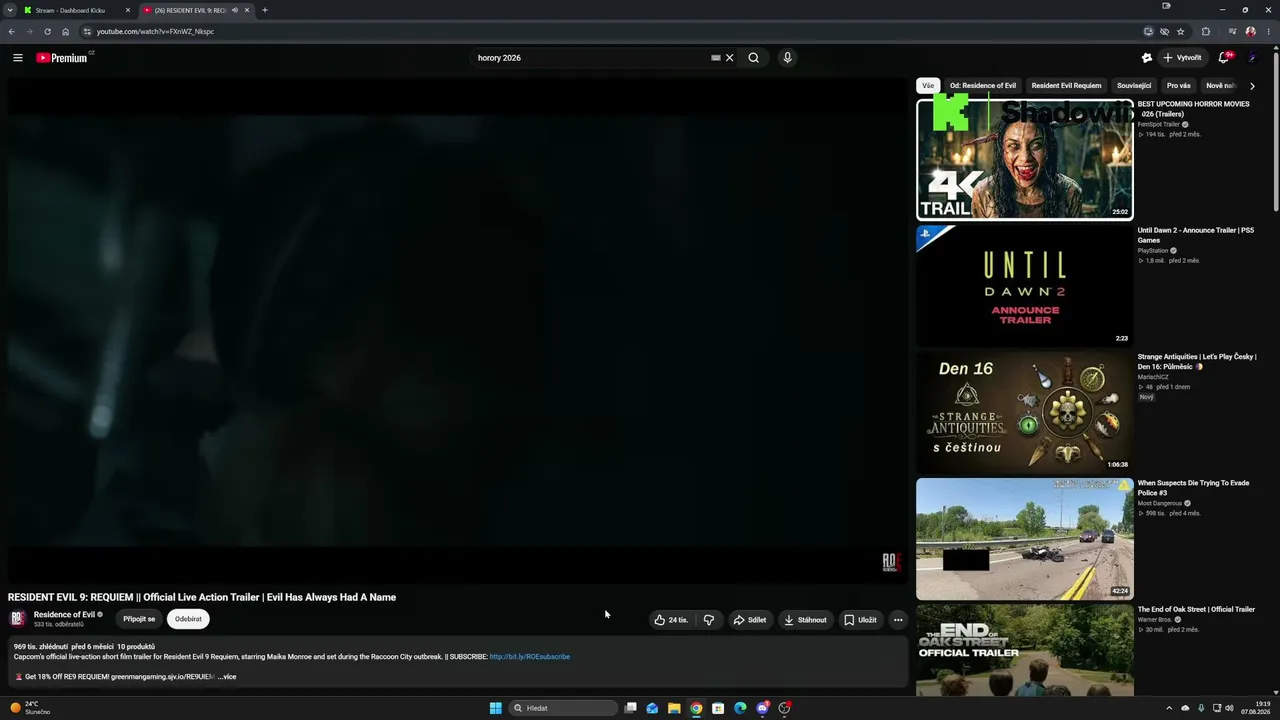This screenshot has height=720, width=1280.
Task: Share the video via Sdílet
Action: point(750,620)
